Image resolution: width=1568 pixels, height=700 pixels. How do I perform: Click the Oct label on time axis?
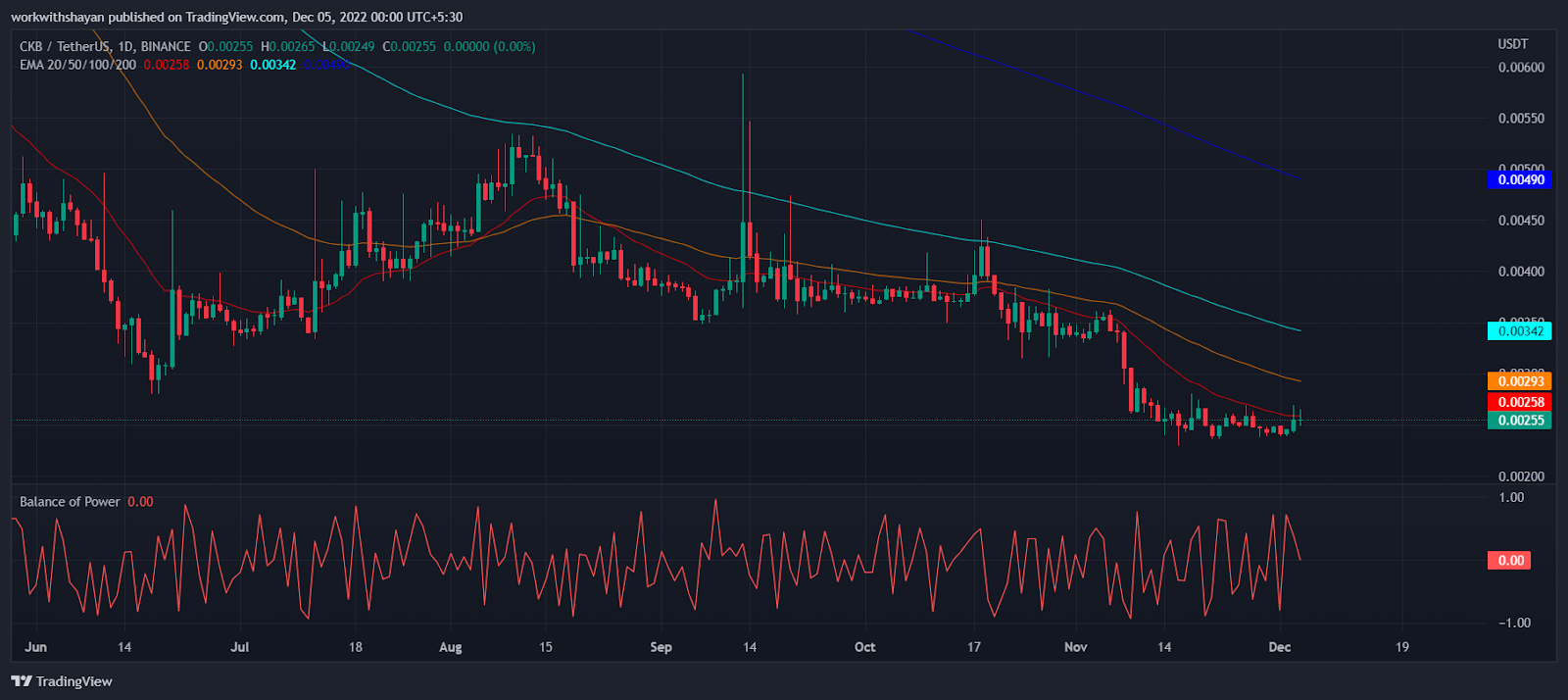click(x=865, y=647)
